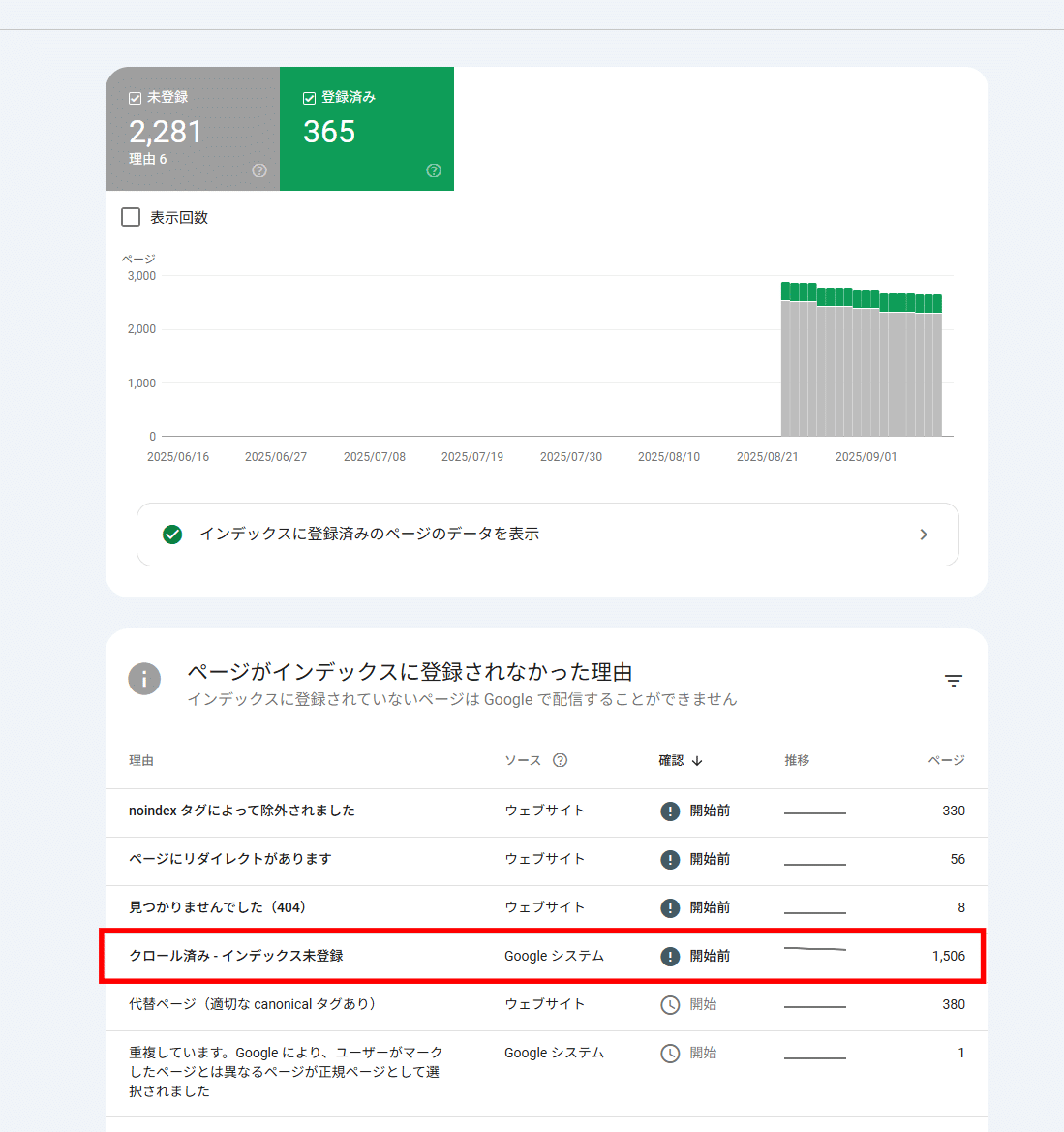Open row 代替ページ（適切な canonical タグあり）

pos(546,1006)
